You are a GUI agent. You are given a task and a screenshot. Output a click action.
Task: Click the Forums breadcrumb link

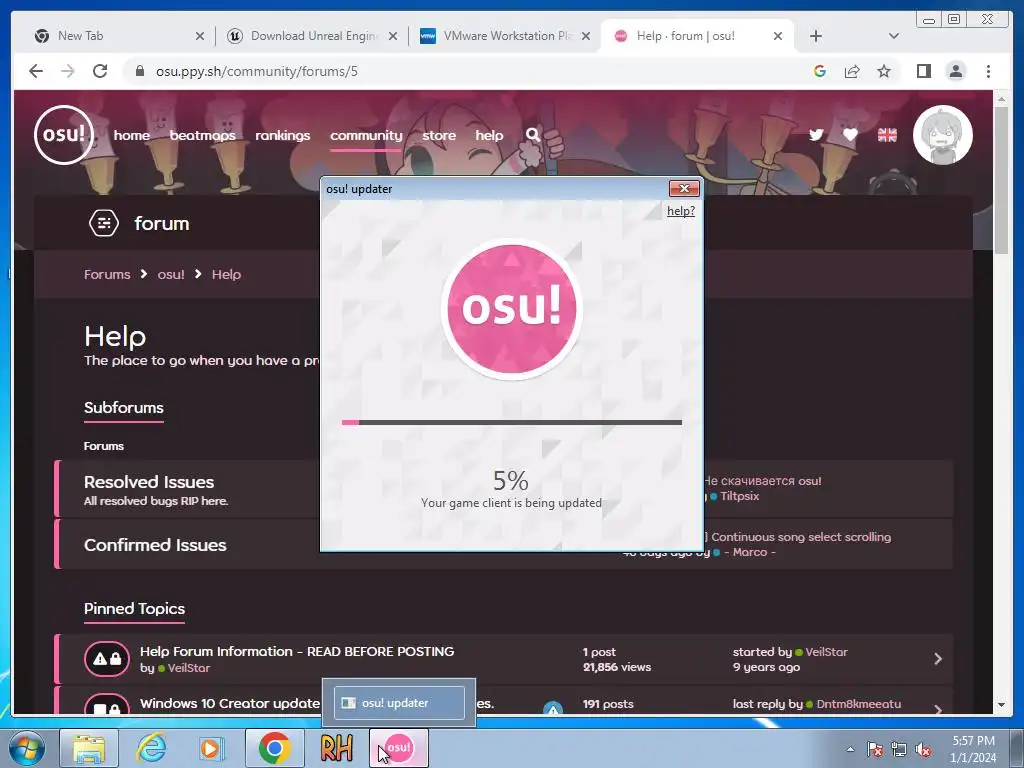coord(107,274)
